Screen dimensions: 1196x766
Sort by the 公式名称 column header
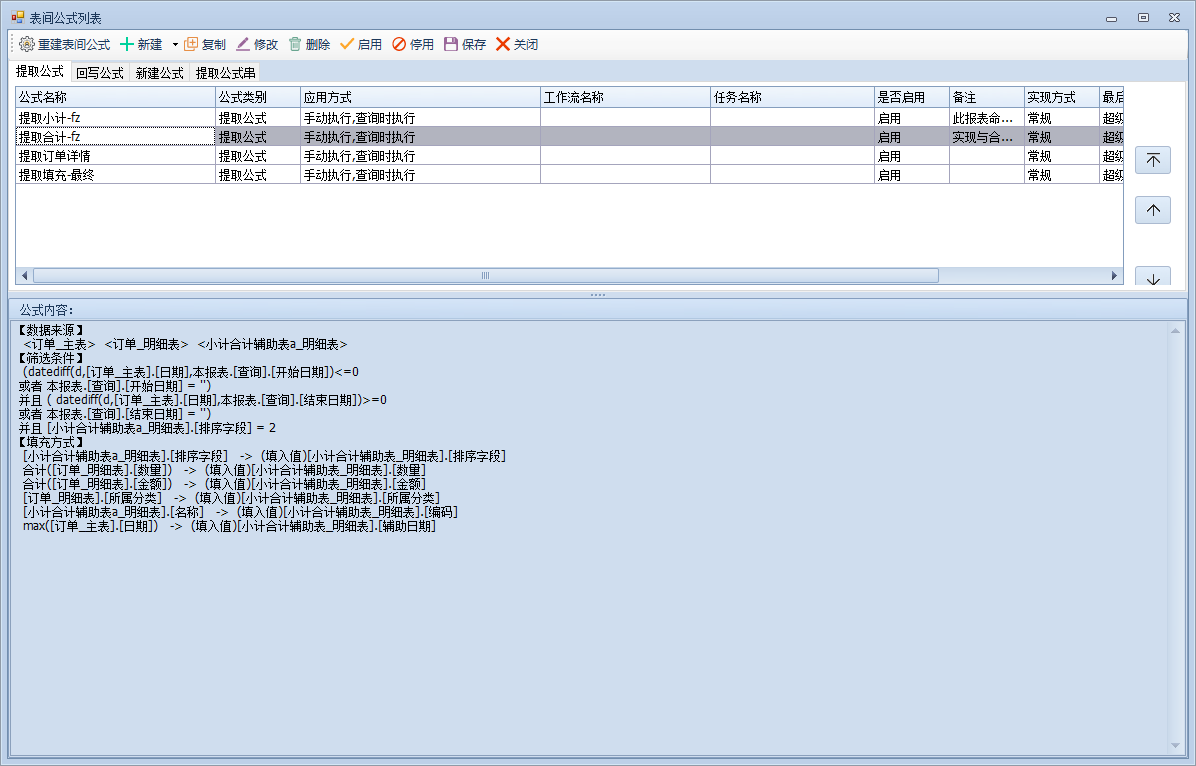coord(115,97)
